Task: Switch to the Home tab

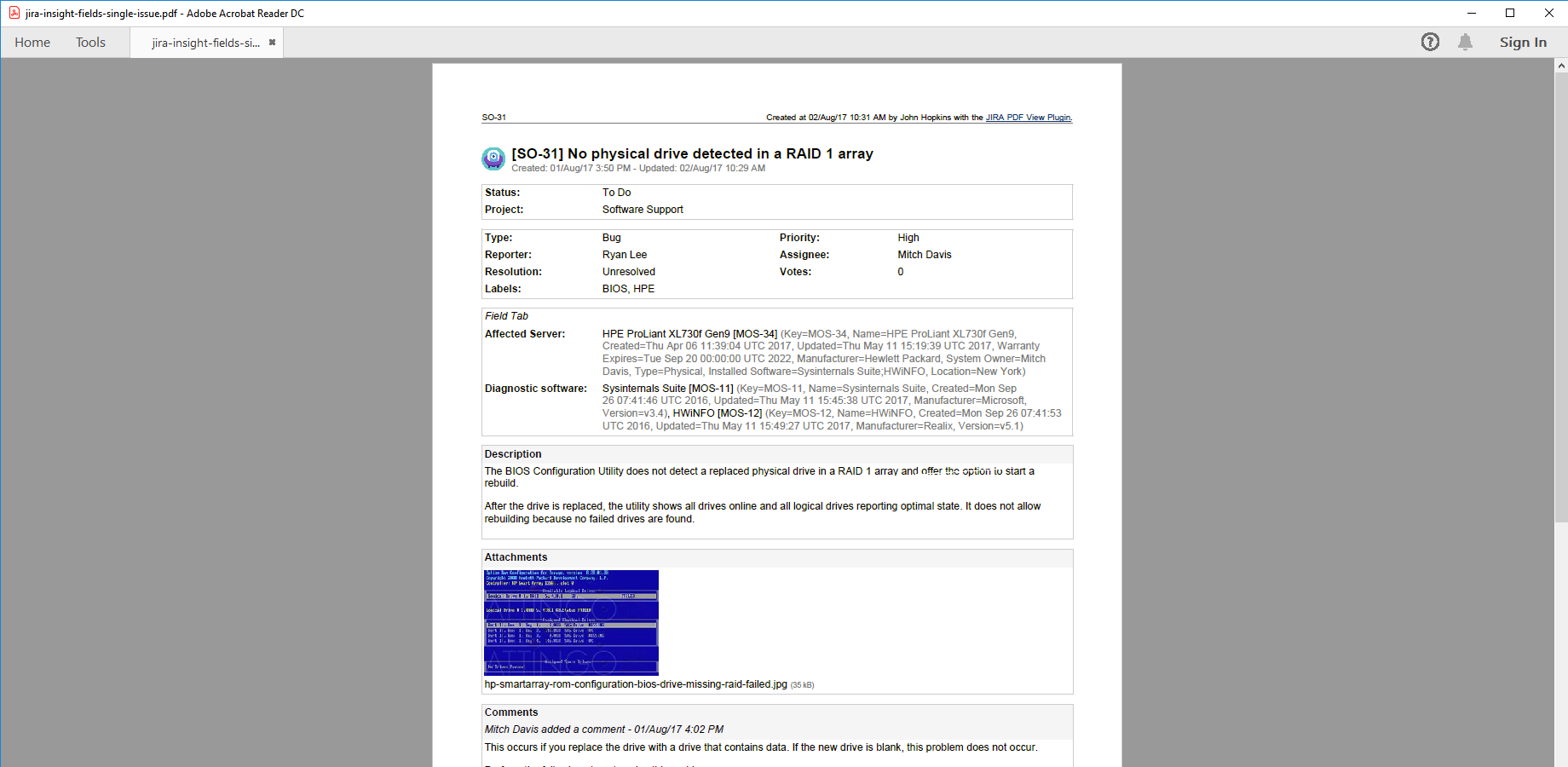Action: tap(32, 43)
